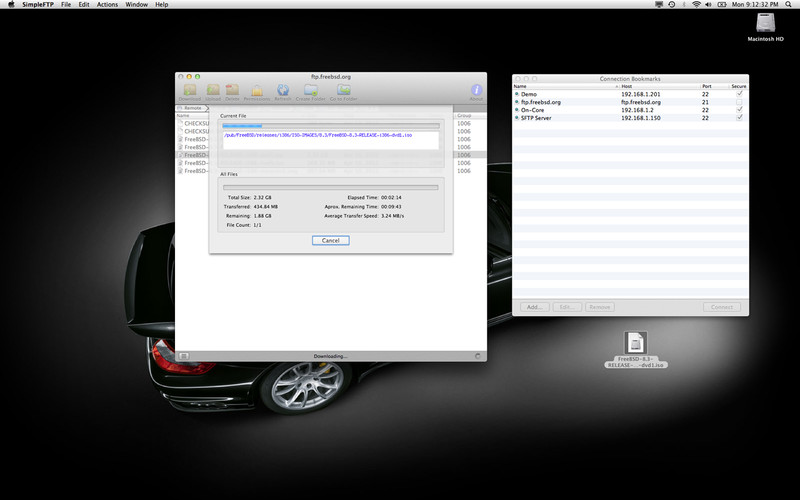Click the Current File progress bar
The width and height of the screenshot is (800, 500).
(330, 126)
